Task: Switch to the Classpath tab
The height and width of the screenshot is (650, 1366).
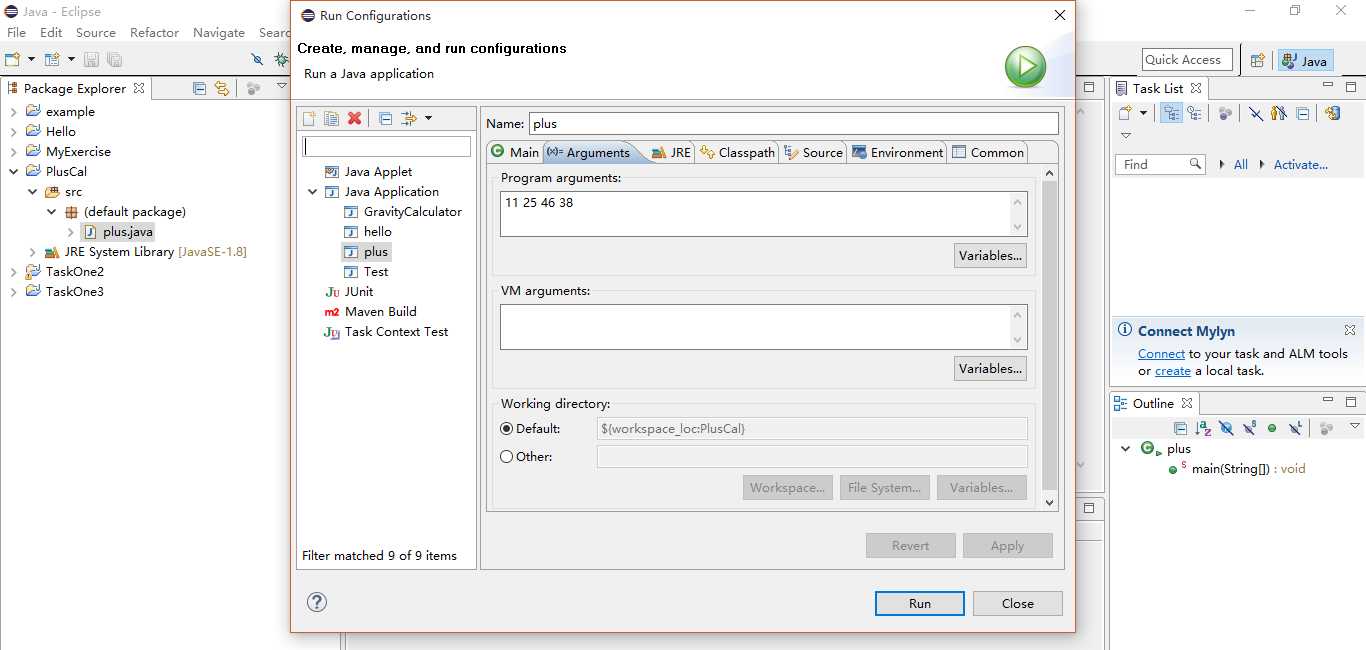Action: [x=737, y=152]
